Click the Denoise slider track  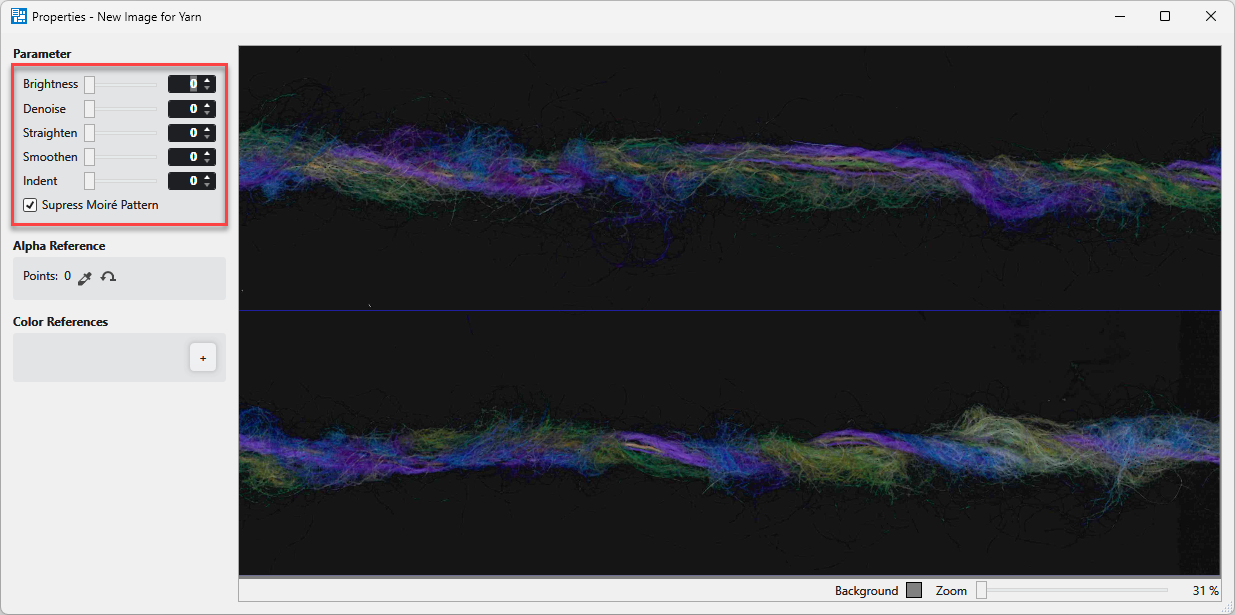(x=125, y=108)
